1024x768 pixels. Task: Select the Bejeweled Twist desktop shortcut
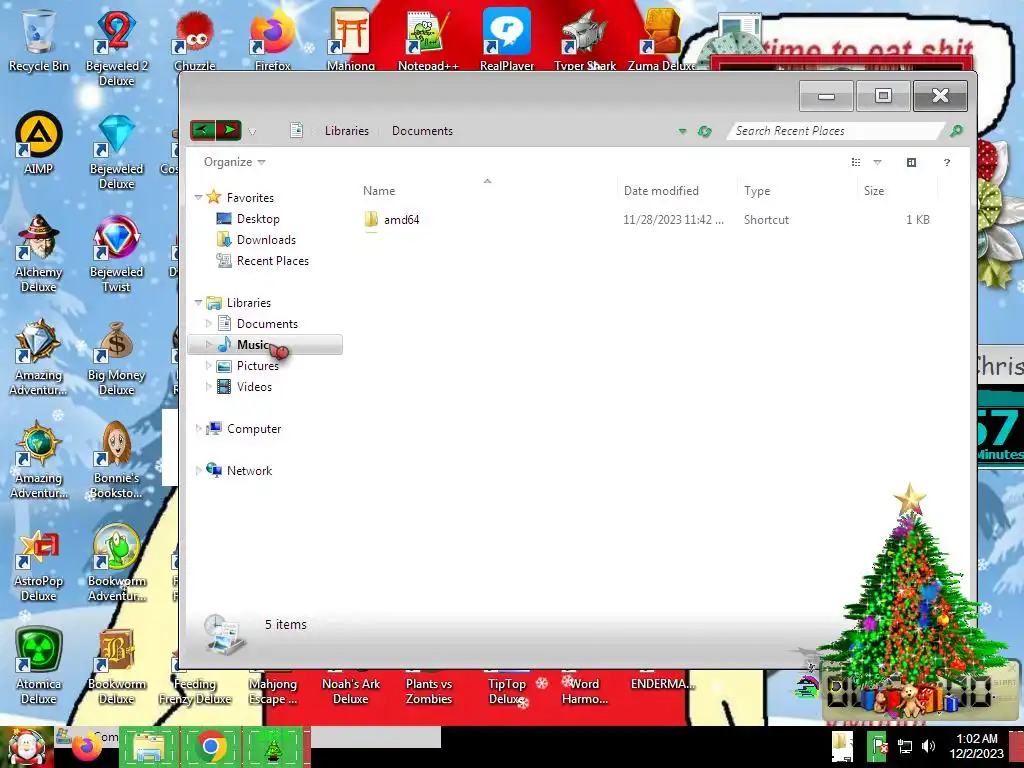point(116,253)
